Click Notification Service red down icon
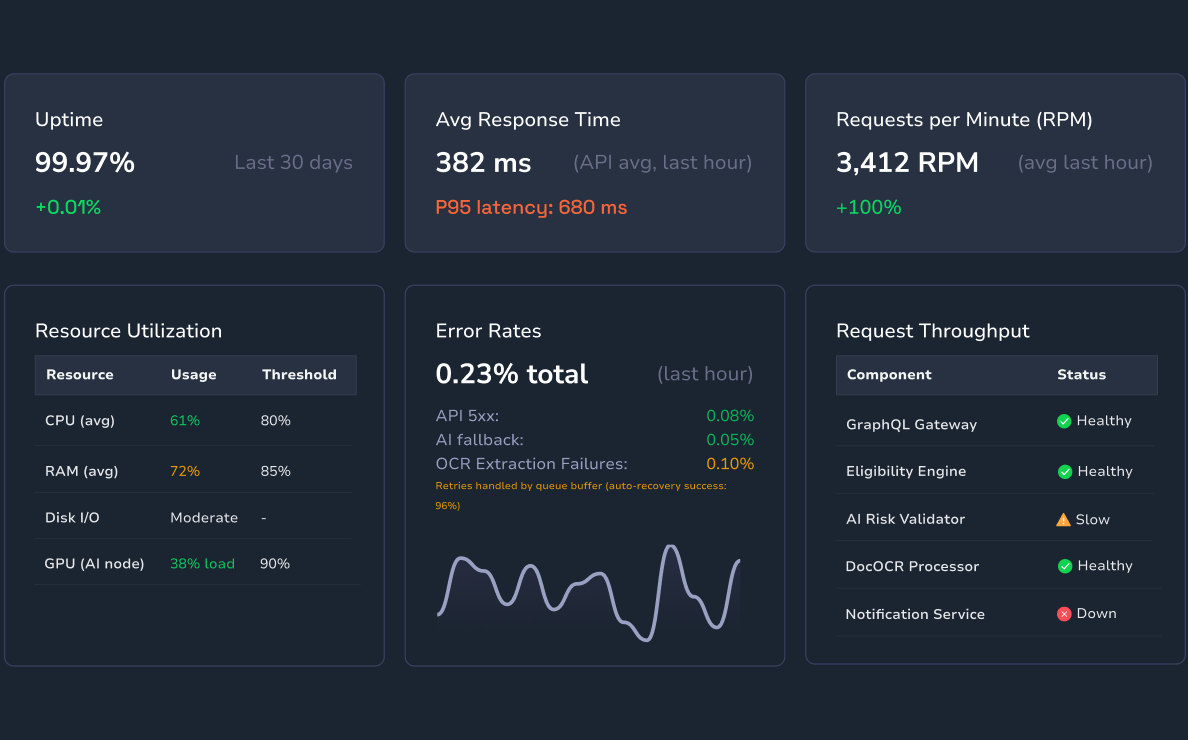 pos(1064,614)
